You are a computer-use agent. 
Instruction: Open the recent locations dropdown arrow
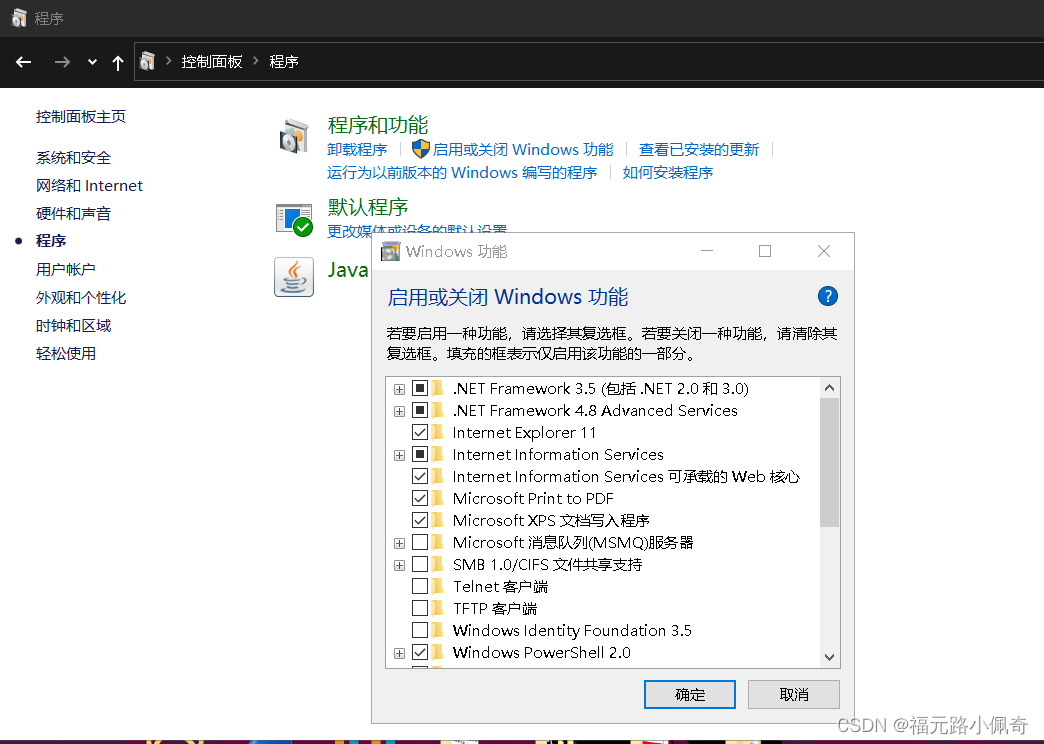tap(92, 62)
